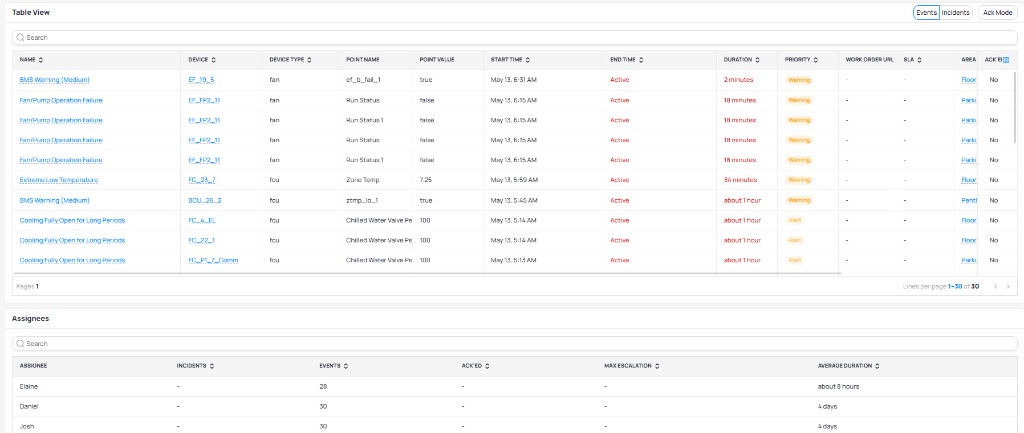Select point name ztmp_lo_1
1024x433 pixels.
pyautogui.click(x=361, y=200)
